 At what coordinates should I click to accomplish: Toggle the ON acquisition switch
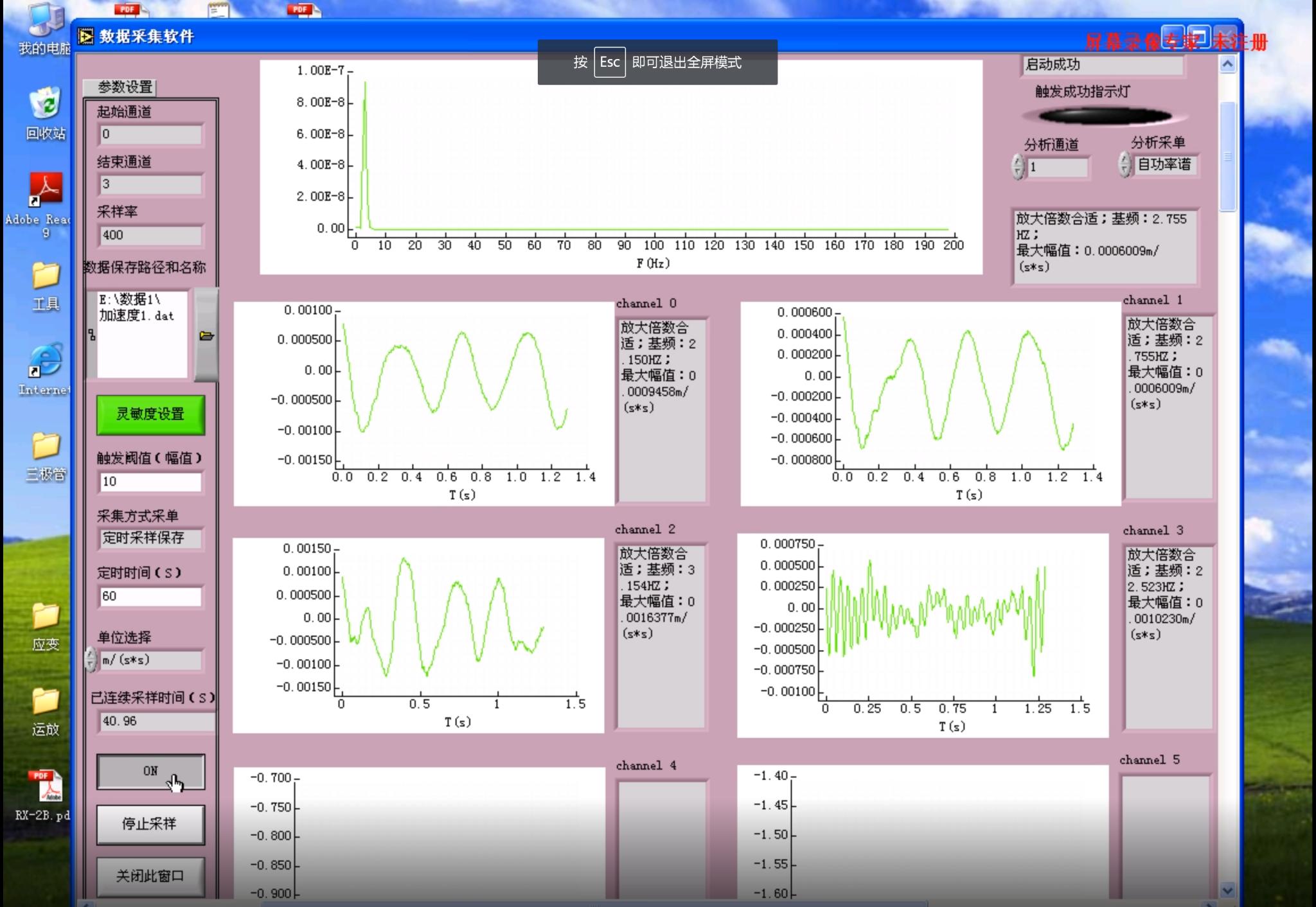pyautogui.click(x=150, y=771)
